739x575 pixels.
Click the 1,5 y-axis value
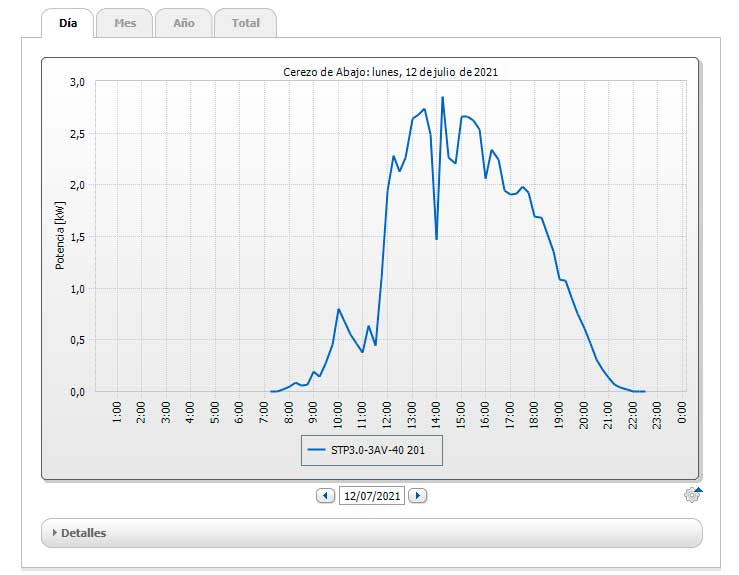(x=77, y=237)
